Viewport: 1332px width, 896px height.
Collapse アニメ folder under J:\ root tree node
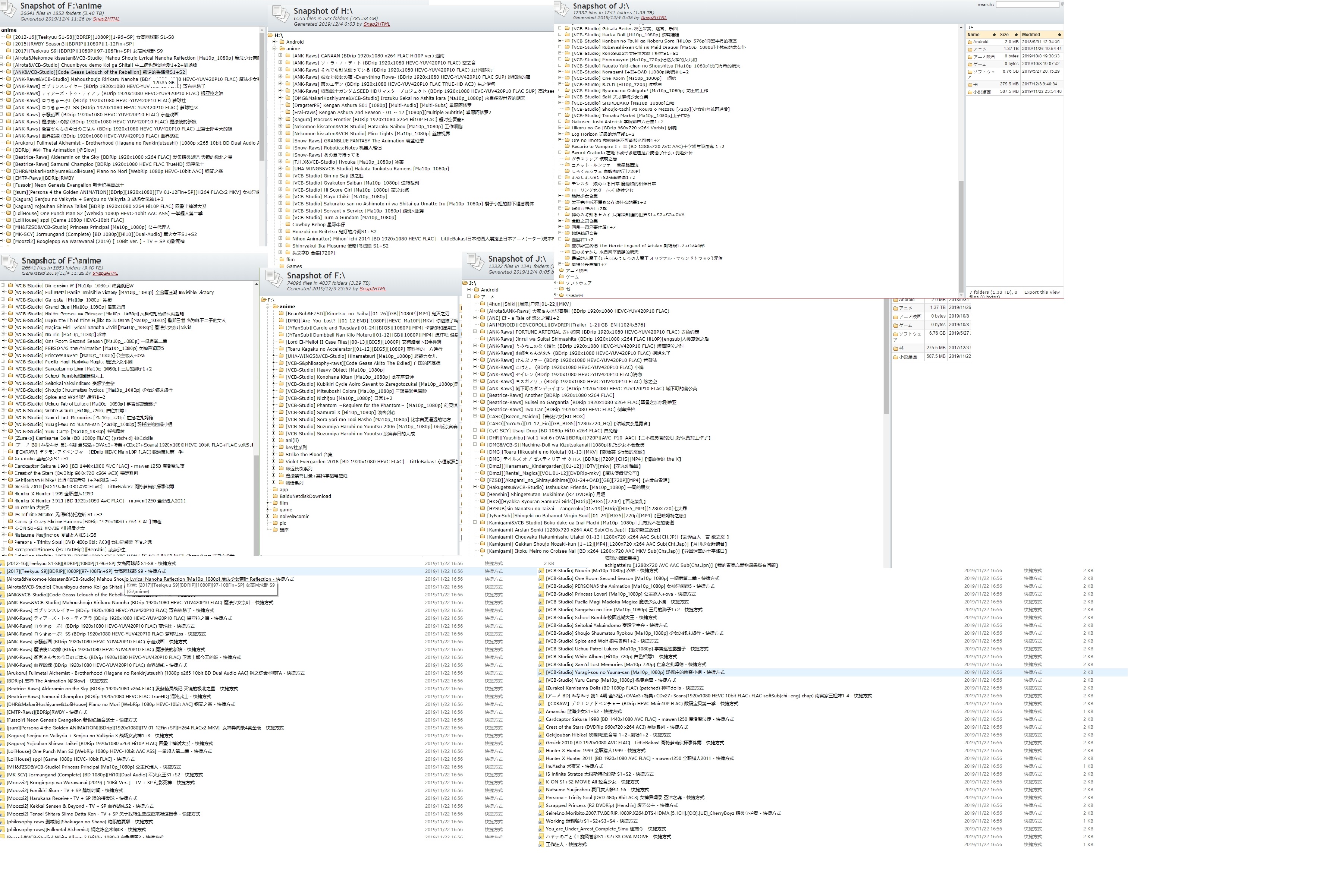click(x=469, y=297)
